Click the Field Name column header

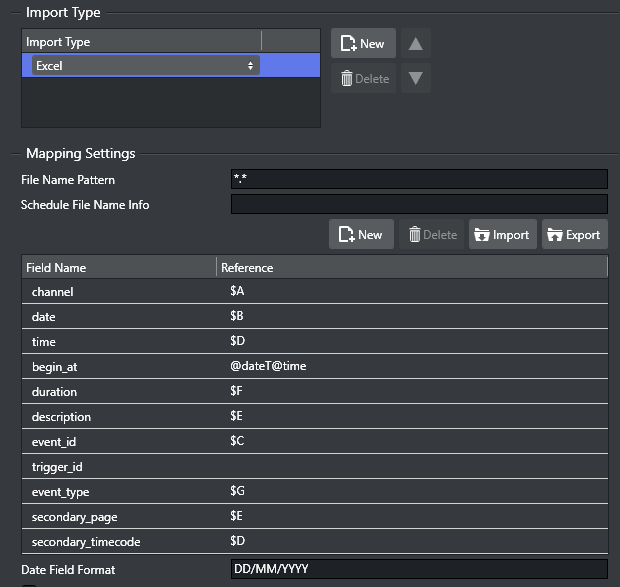pyautogui.click(x=118, y=268)
